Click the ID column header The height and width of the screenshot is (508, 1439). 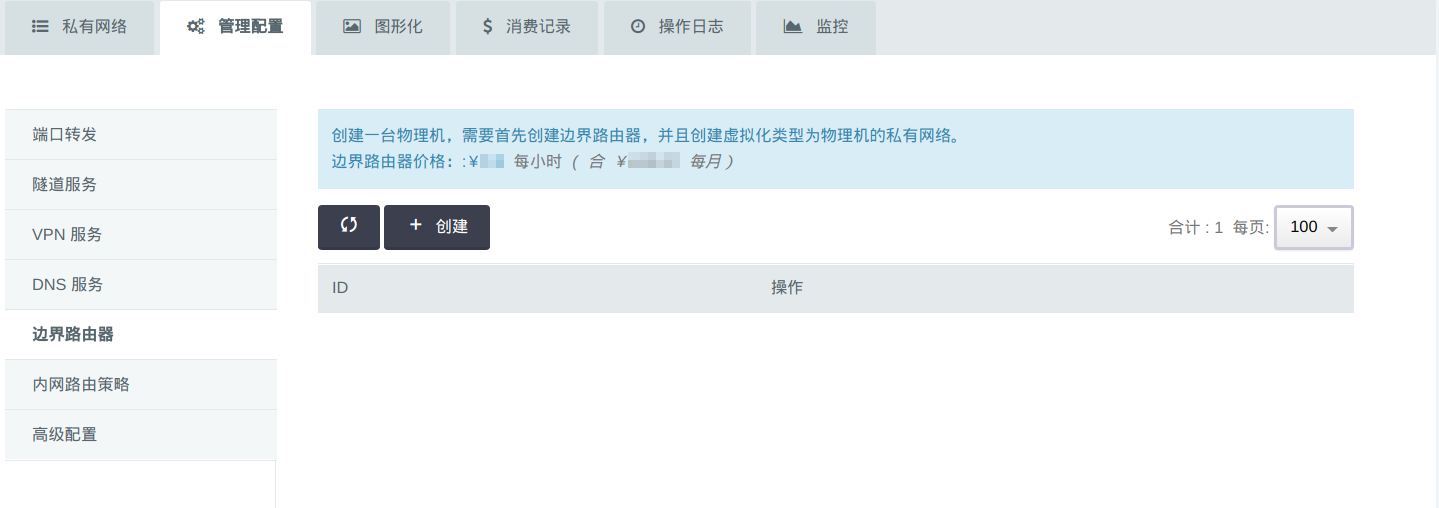point(340,288)
